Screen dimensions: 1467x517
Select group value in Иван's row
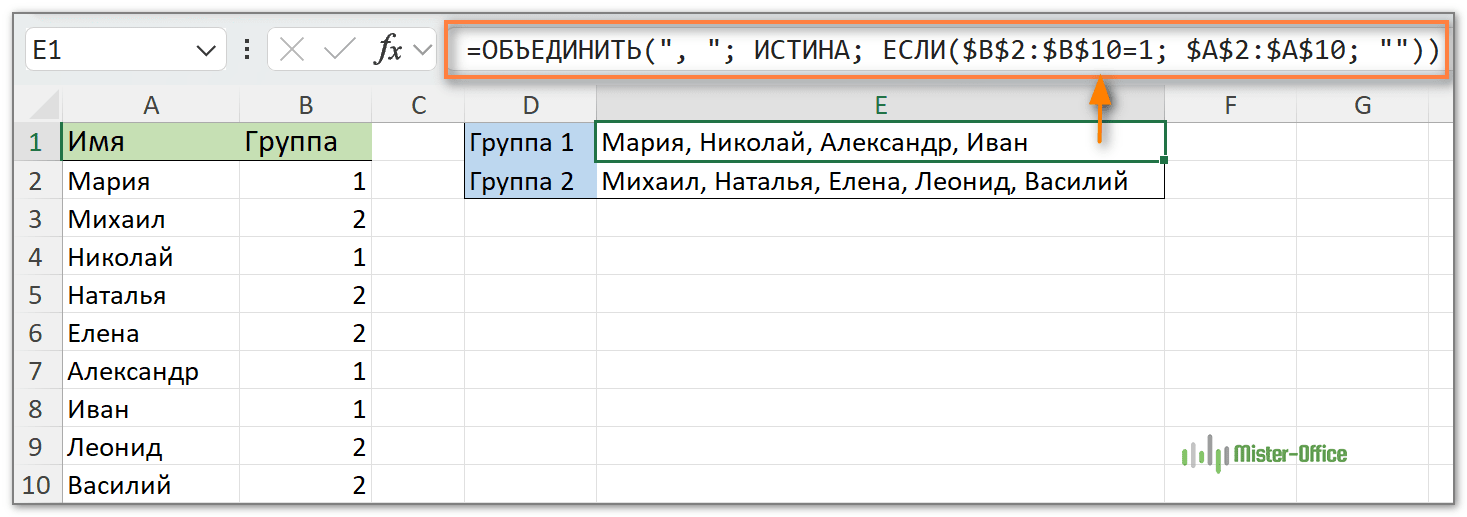306,409
